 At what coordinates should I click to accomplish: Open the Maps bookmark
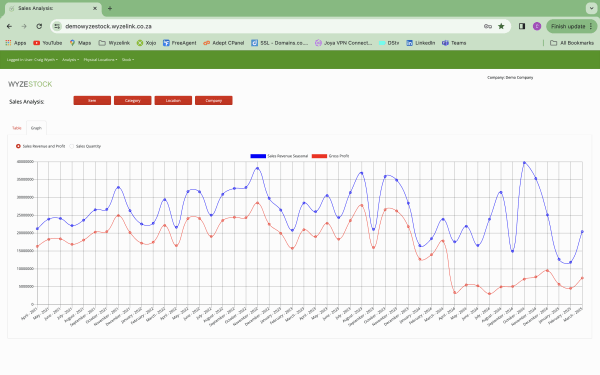coord(80,43)
